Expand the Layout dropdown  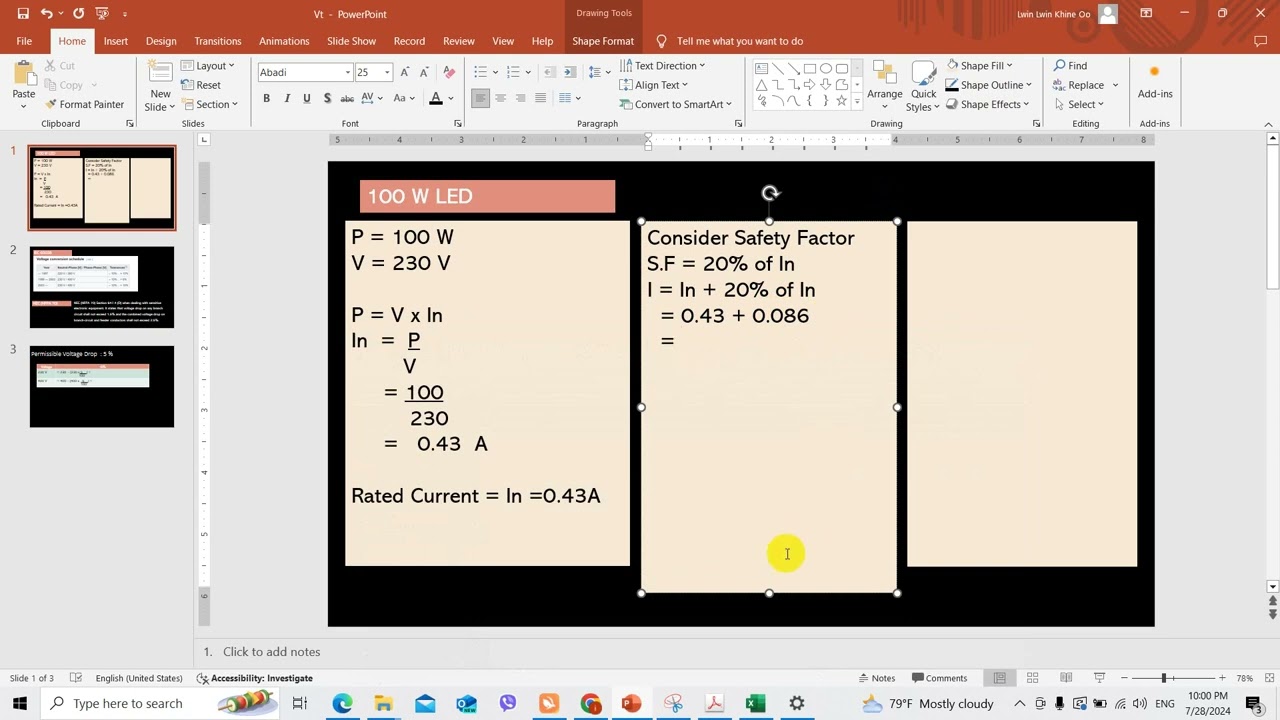[208, 66]
